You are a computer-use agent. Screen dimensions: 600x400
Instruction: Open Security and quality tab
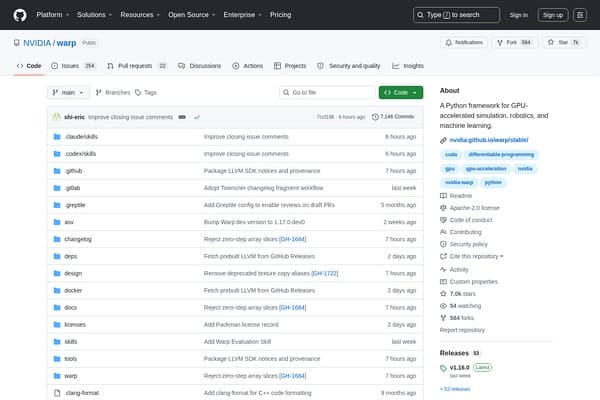point(349,66)
